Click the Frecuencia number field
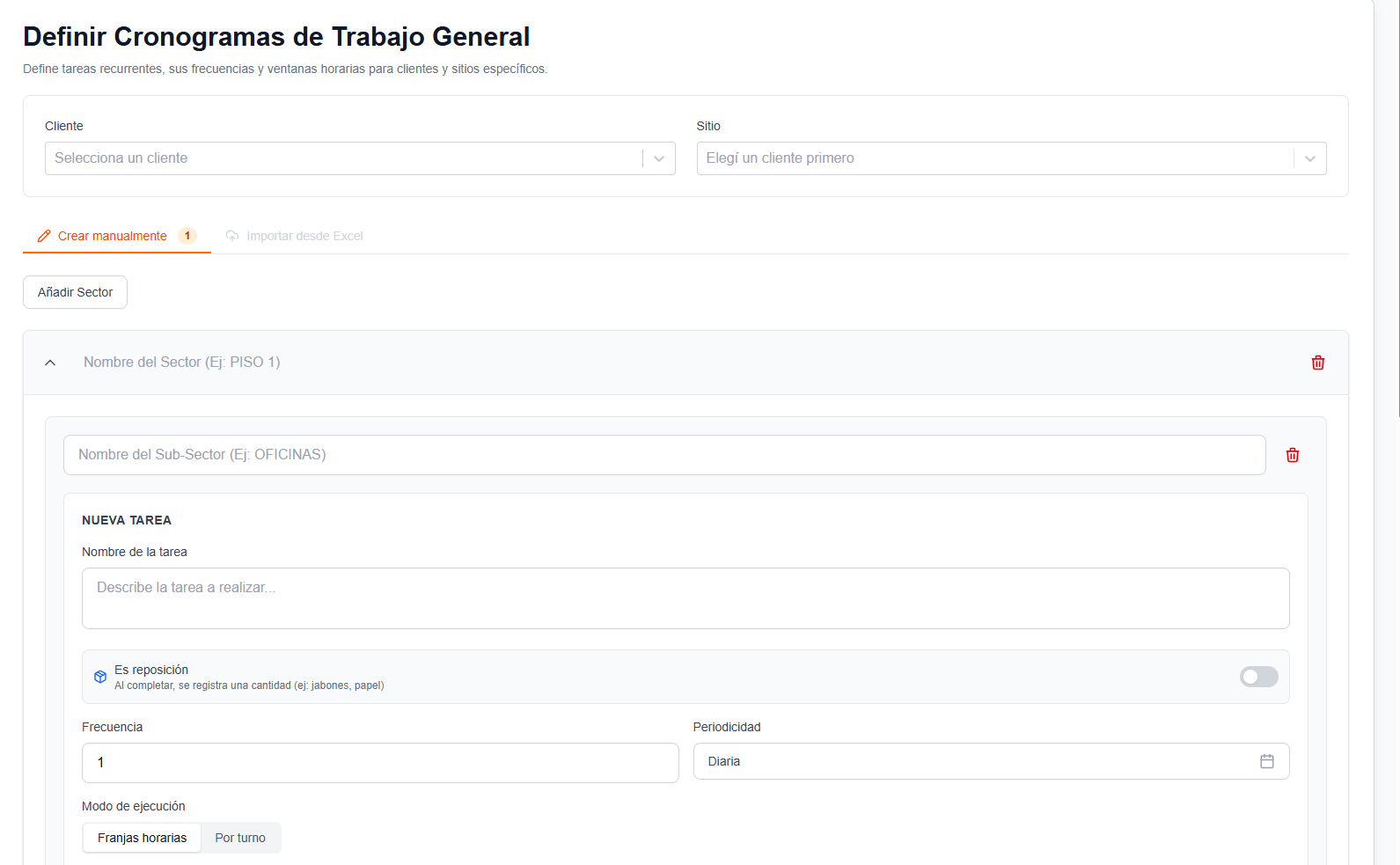The width and height of the screenshot is (1400, 865). click(x=380, y=763)
